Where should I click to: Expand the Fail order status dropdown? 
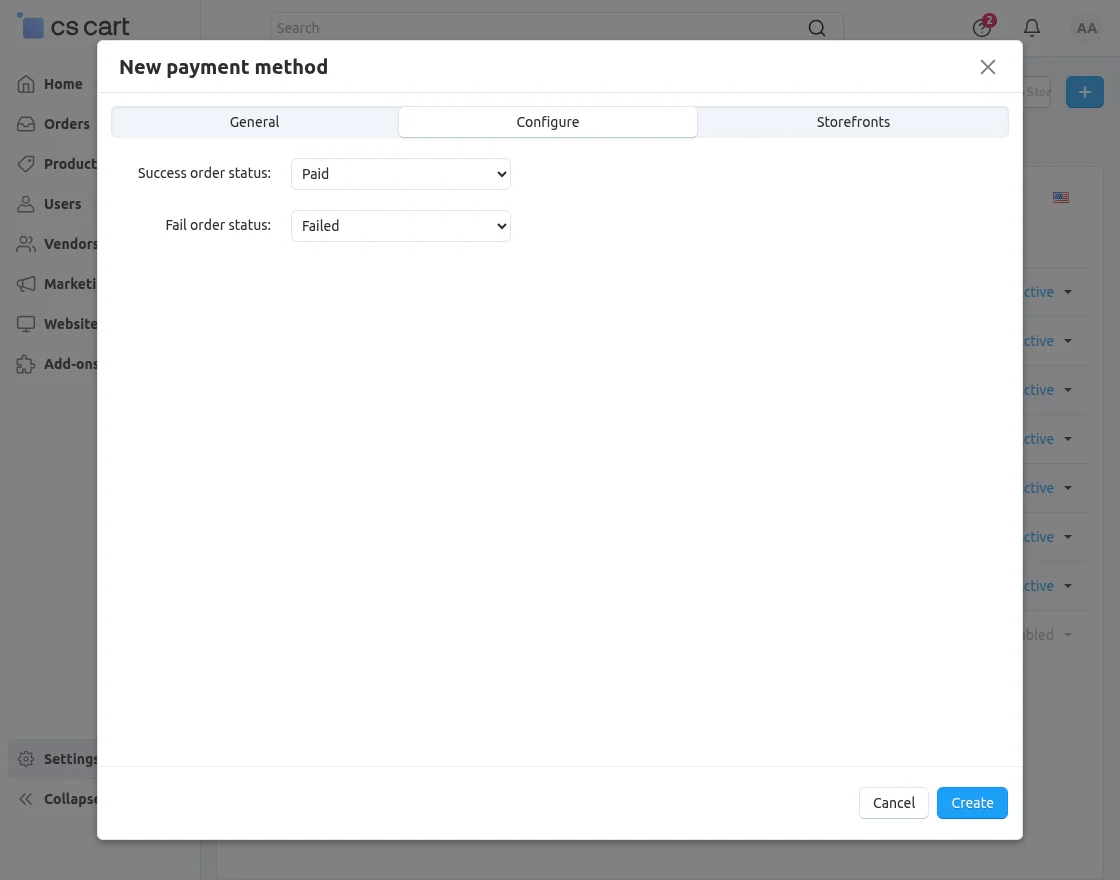[x=401, y=226]
